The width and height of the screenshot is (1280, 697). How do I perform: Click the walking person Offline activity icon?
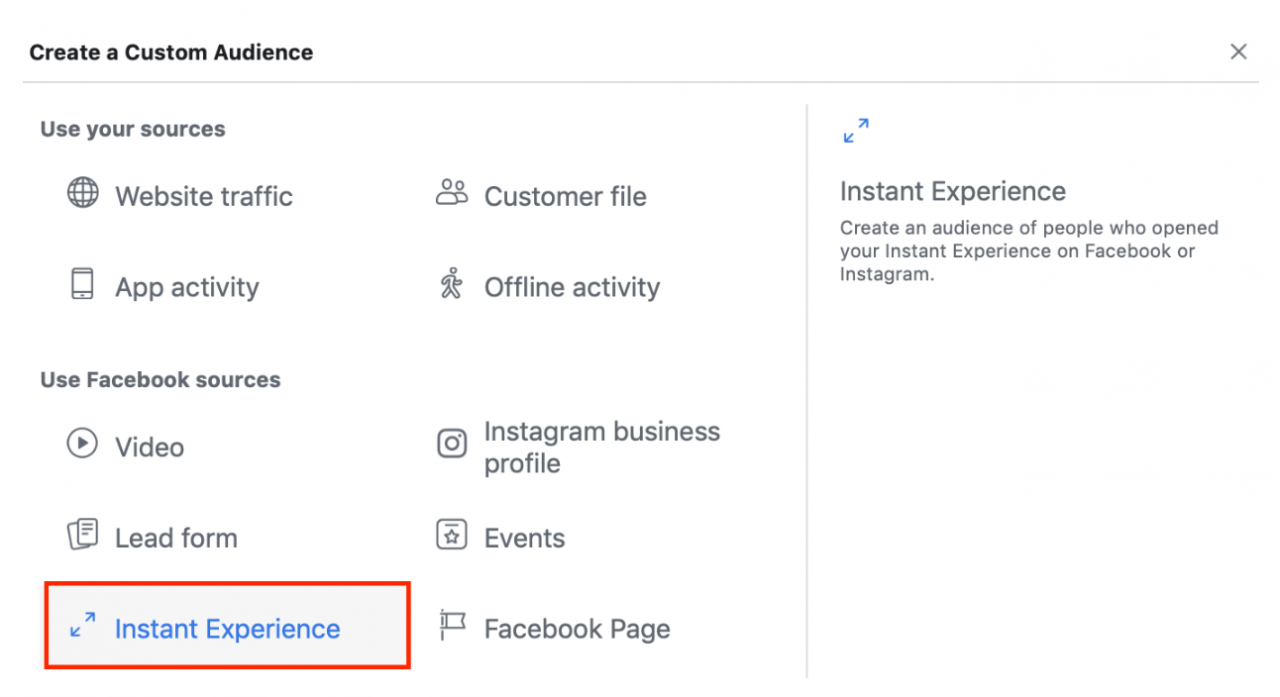[452, 284]
